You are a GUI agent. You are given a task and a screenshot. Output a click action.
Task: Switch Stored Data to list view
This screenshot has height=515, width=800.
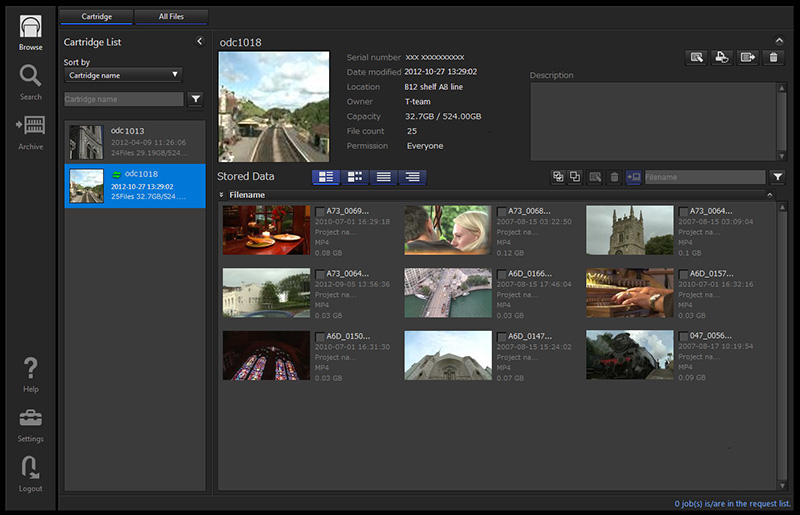click(382, 177)
